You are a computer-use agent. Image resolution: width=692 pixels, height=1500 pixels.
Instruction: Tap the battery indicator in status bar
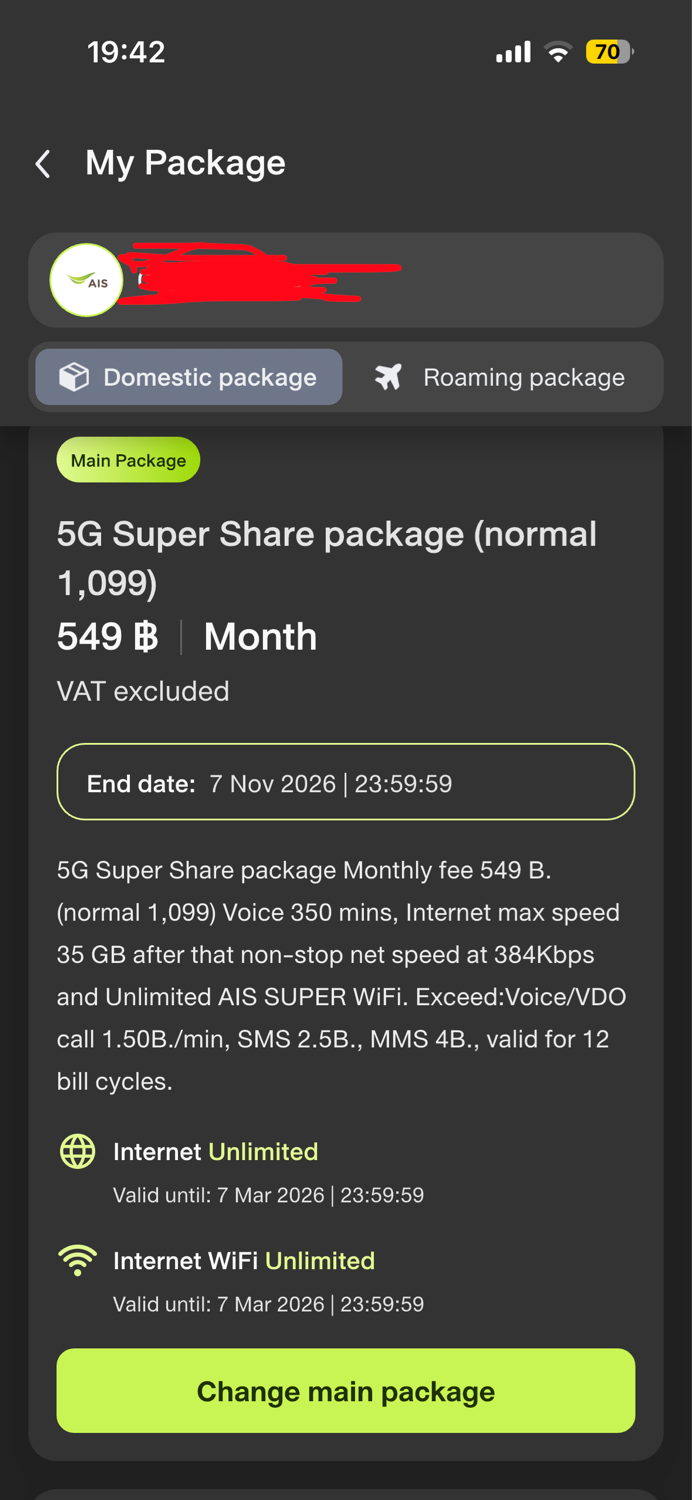(609, 52)
